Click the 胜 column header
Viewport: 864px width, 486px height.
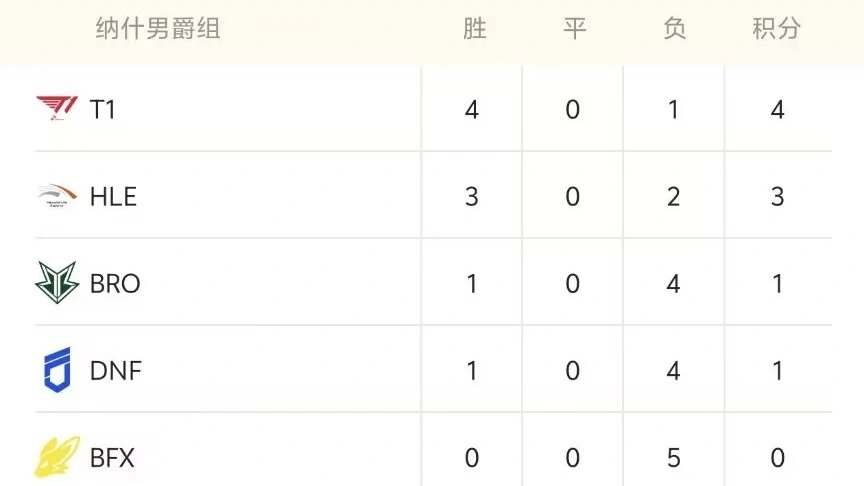(x=474, y=29)
